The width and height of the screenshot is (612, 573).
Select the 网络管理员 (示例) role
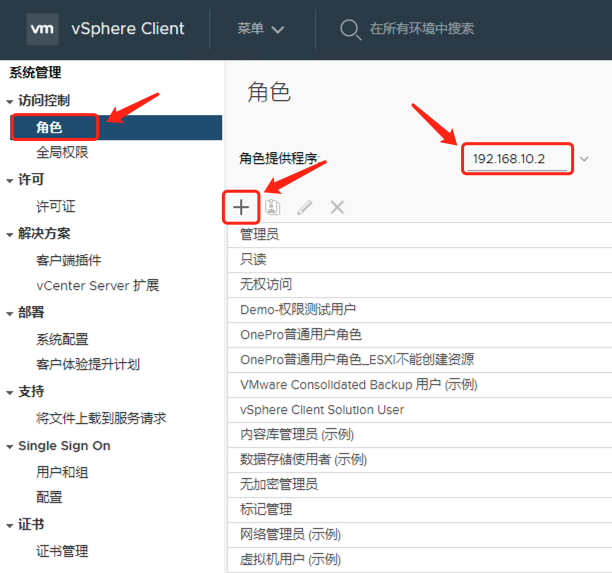point(420,535)
